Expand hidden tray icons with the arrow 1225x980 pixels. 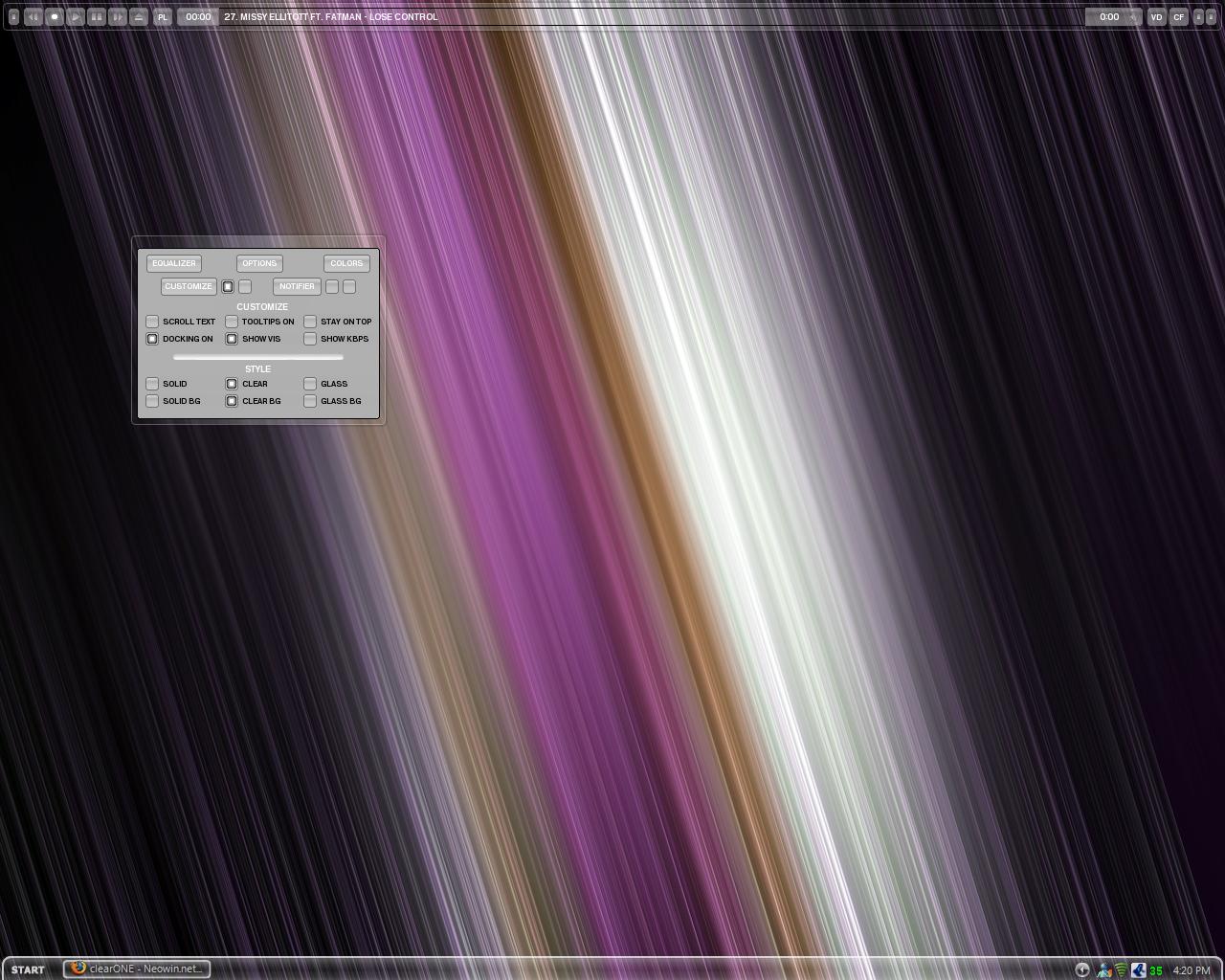click(1082, 969)
